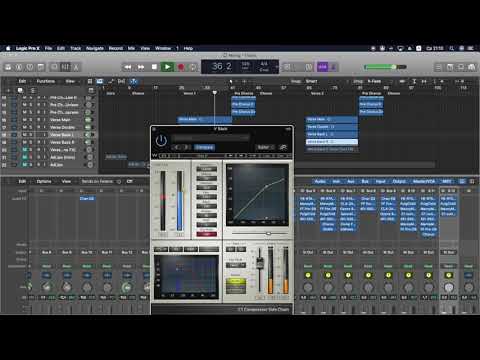Record-enable the Verse Main track
This screenshot has width=480, height=360.
click(x=38, y=120)
